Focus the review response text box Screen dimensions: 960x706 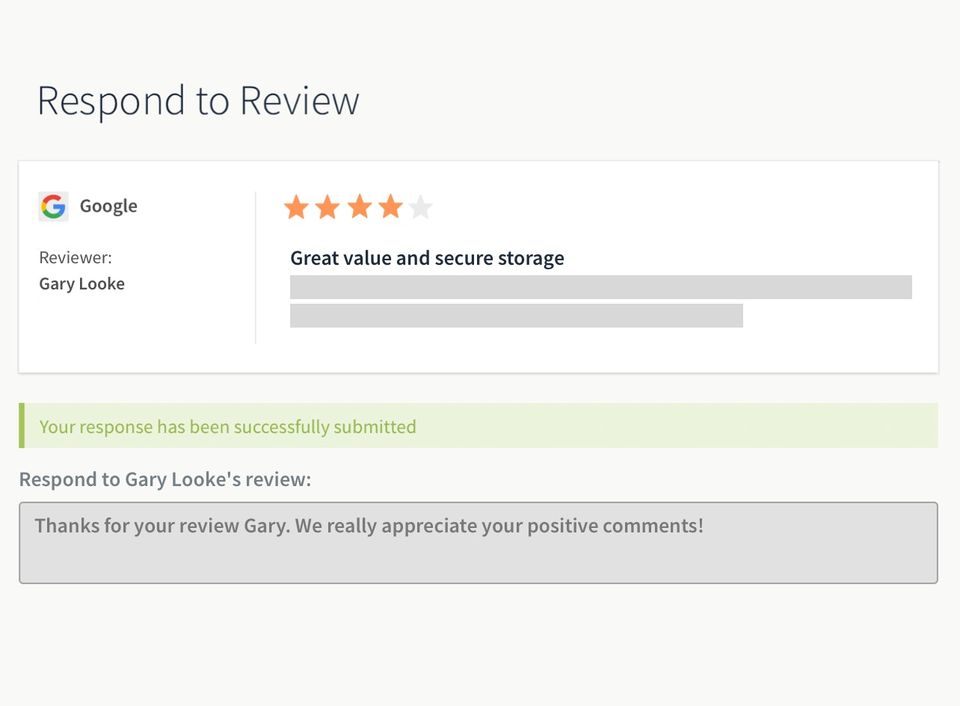point(478,555)
